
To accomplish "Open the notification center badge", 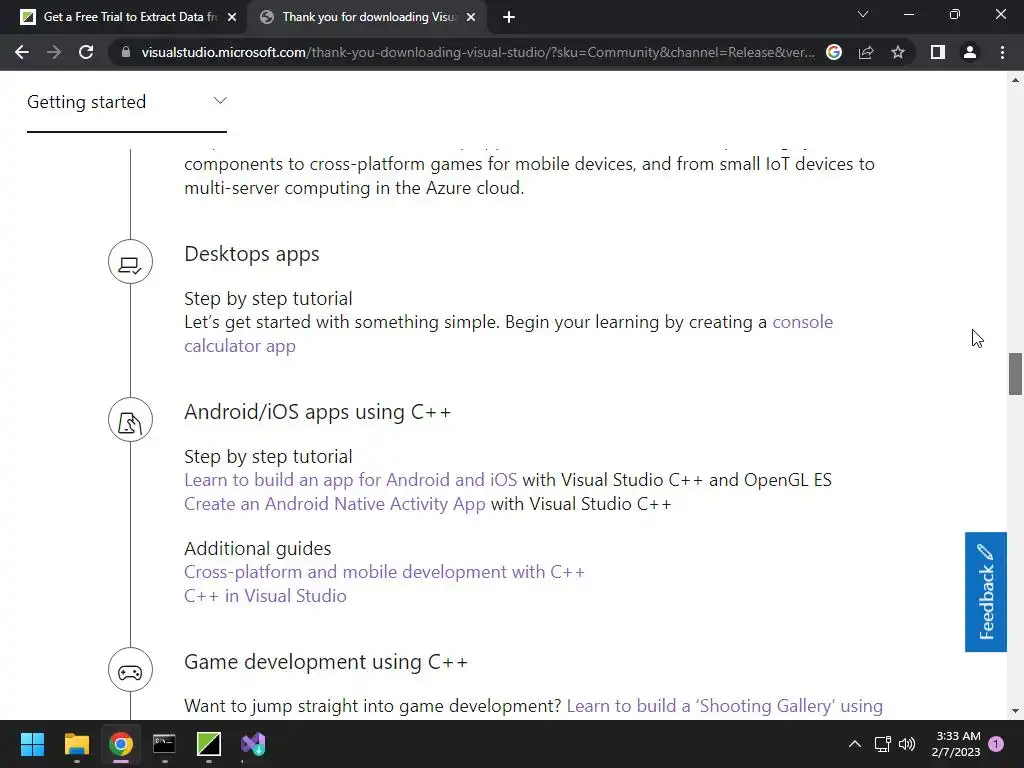I will pos(996,744).
